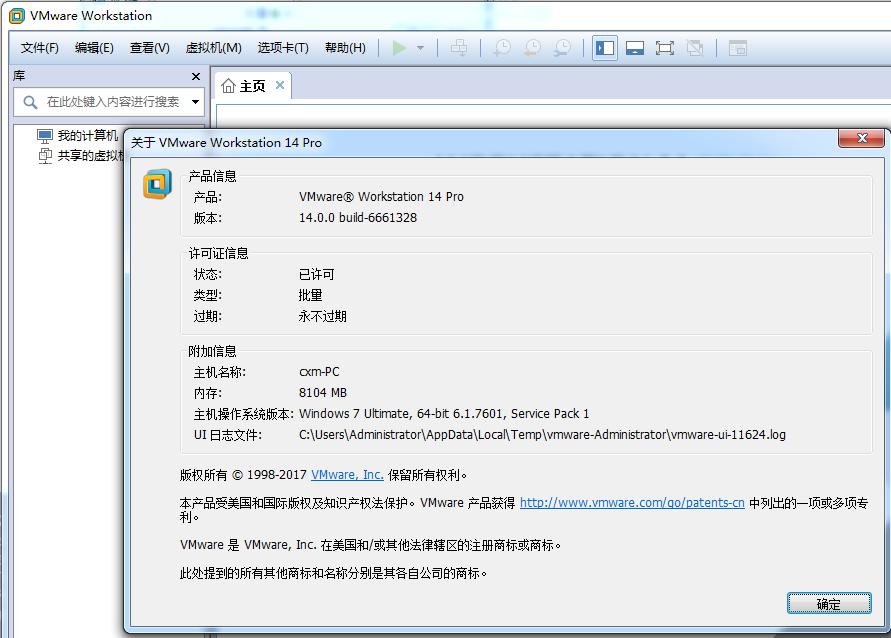891x638 pixels.
Task: Click the Unity mode toolbar icon
Action: (x=695, y=48)
